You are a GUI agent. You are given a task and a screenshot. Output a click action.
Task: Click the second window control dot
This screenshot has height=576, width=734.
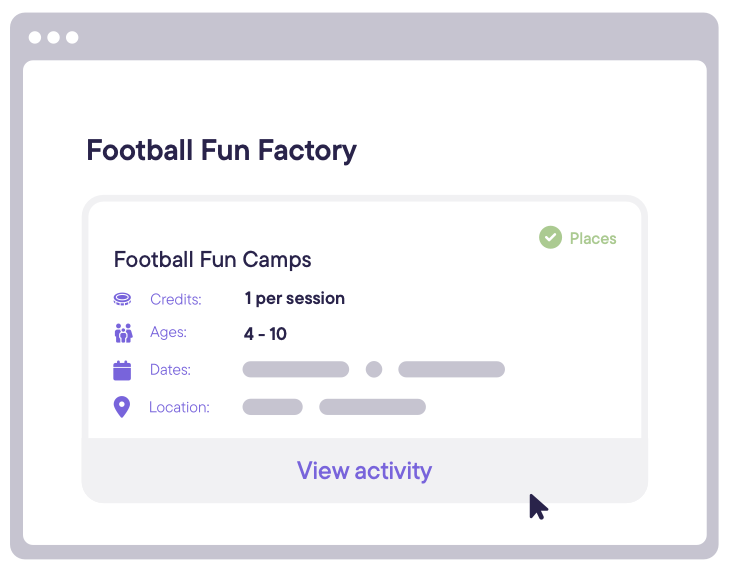pos(53,37)
